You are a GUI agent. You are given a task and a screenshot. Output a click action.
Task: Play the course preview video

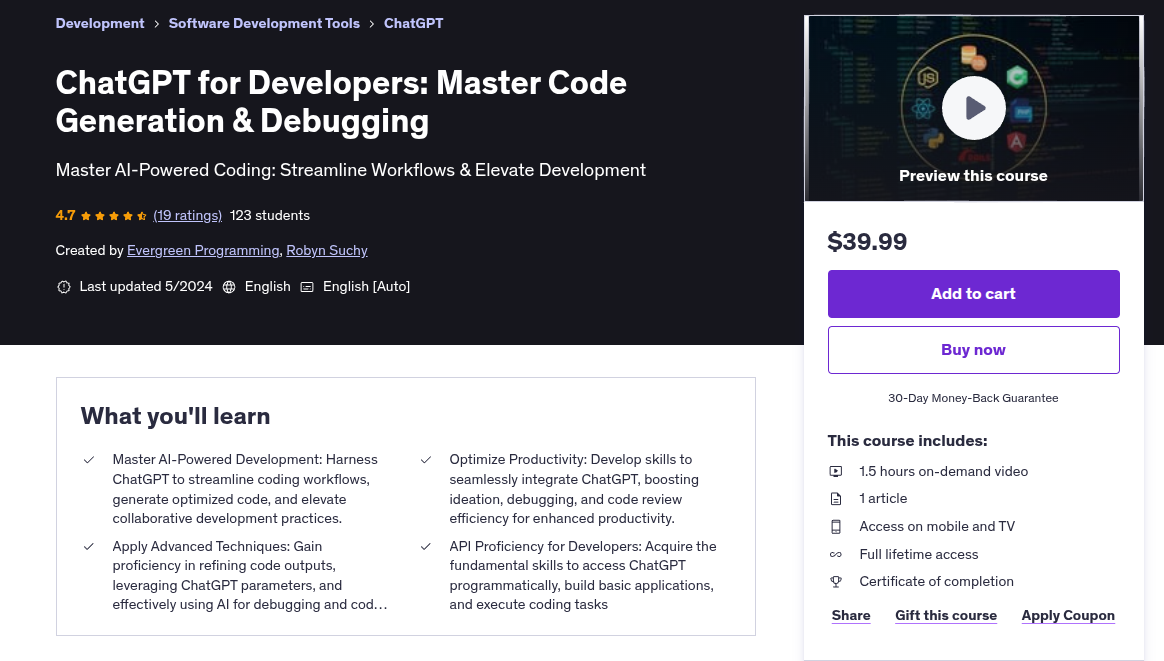[x=973, y=108]
